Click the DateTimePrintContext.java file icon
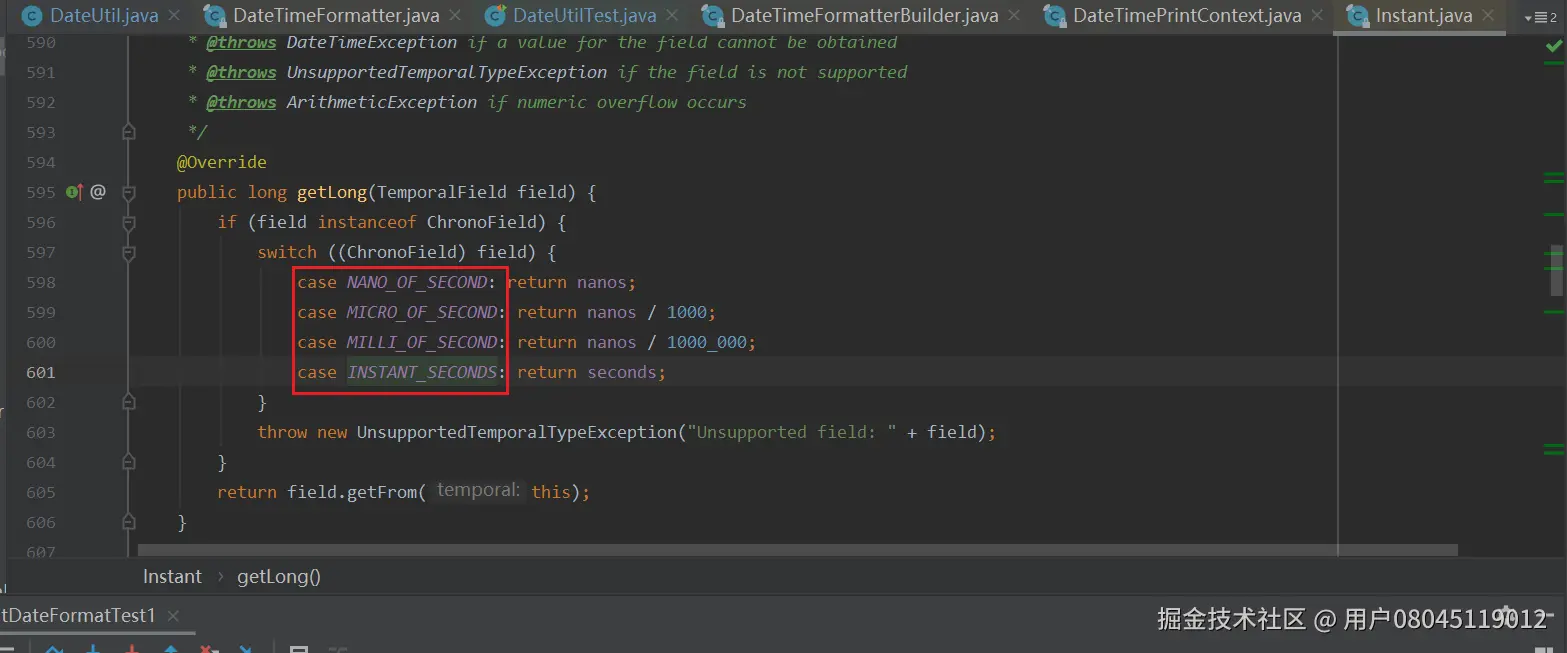This screenshot has height=653, width=1567. tap(1054, 15)
